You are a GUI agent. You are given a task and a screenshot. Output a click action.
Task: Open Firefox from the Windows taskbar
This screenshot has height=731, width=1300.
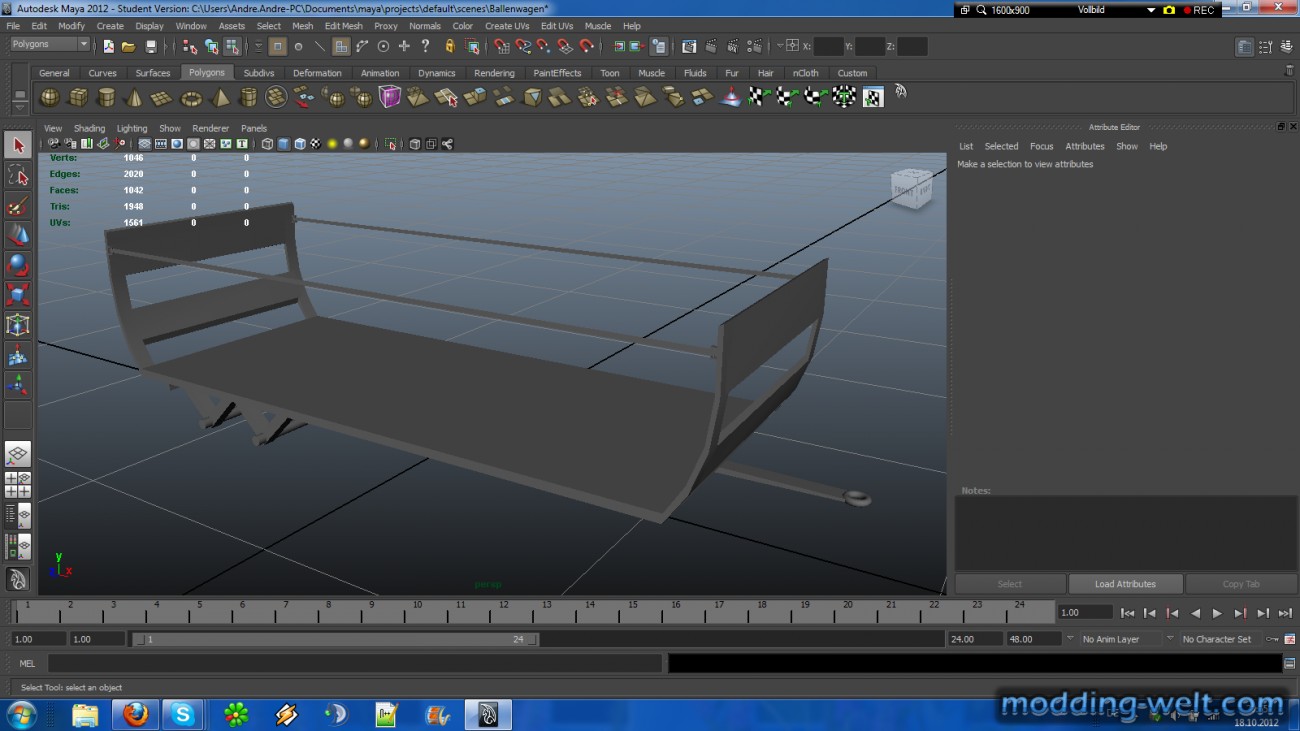coord(135,714)
